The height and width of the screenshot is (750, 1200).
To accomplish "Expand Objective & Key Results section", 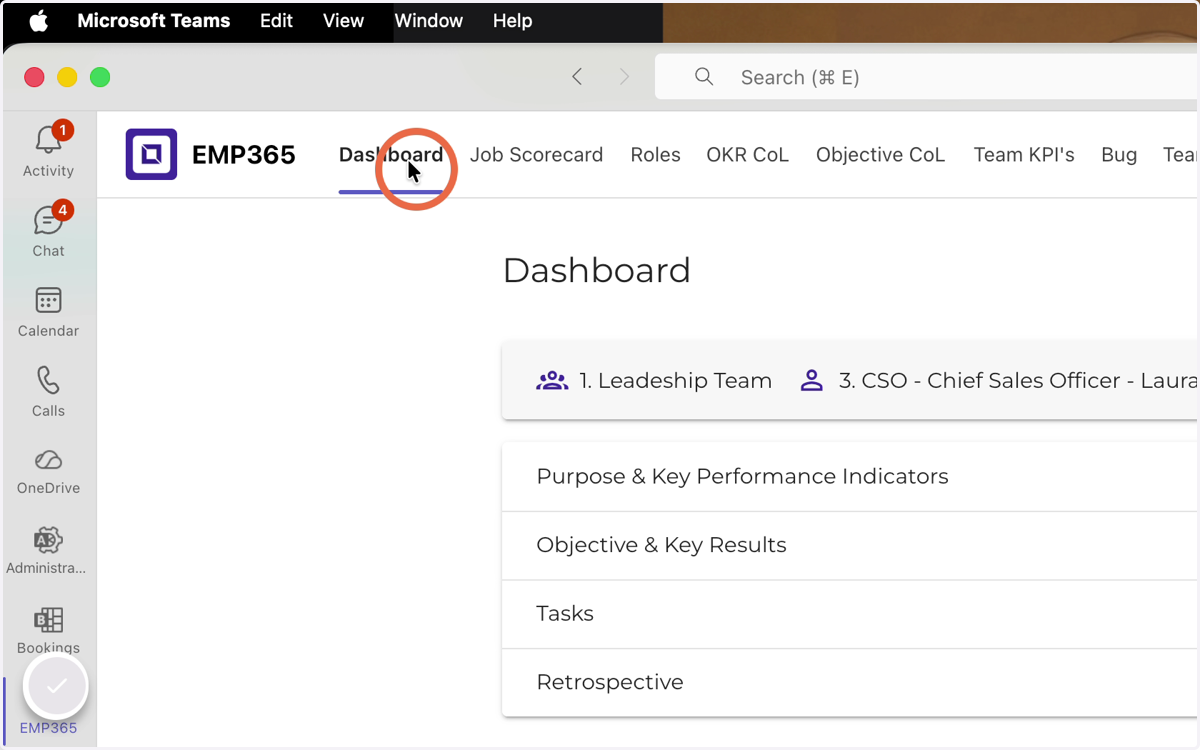I will 850,546.
